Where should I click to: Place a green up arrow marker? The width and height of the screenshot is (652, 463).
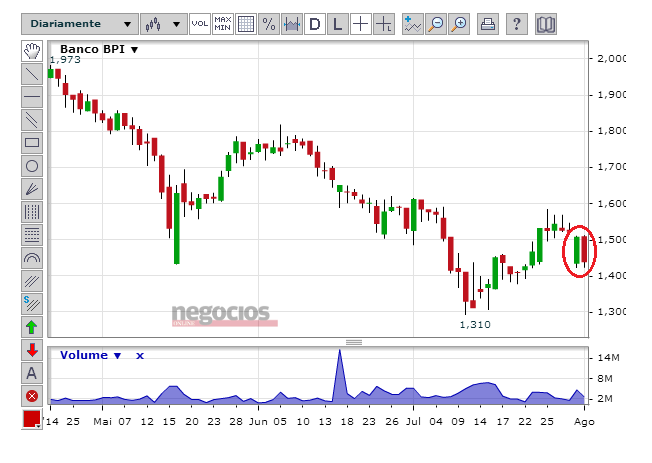(x=32, y=327)
